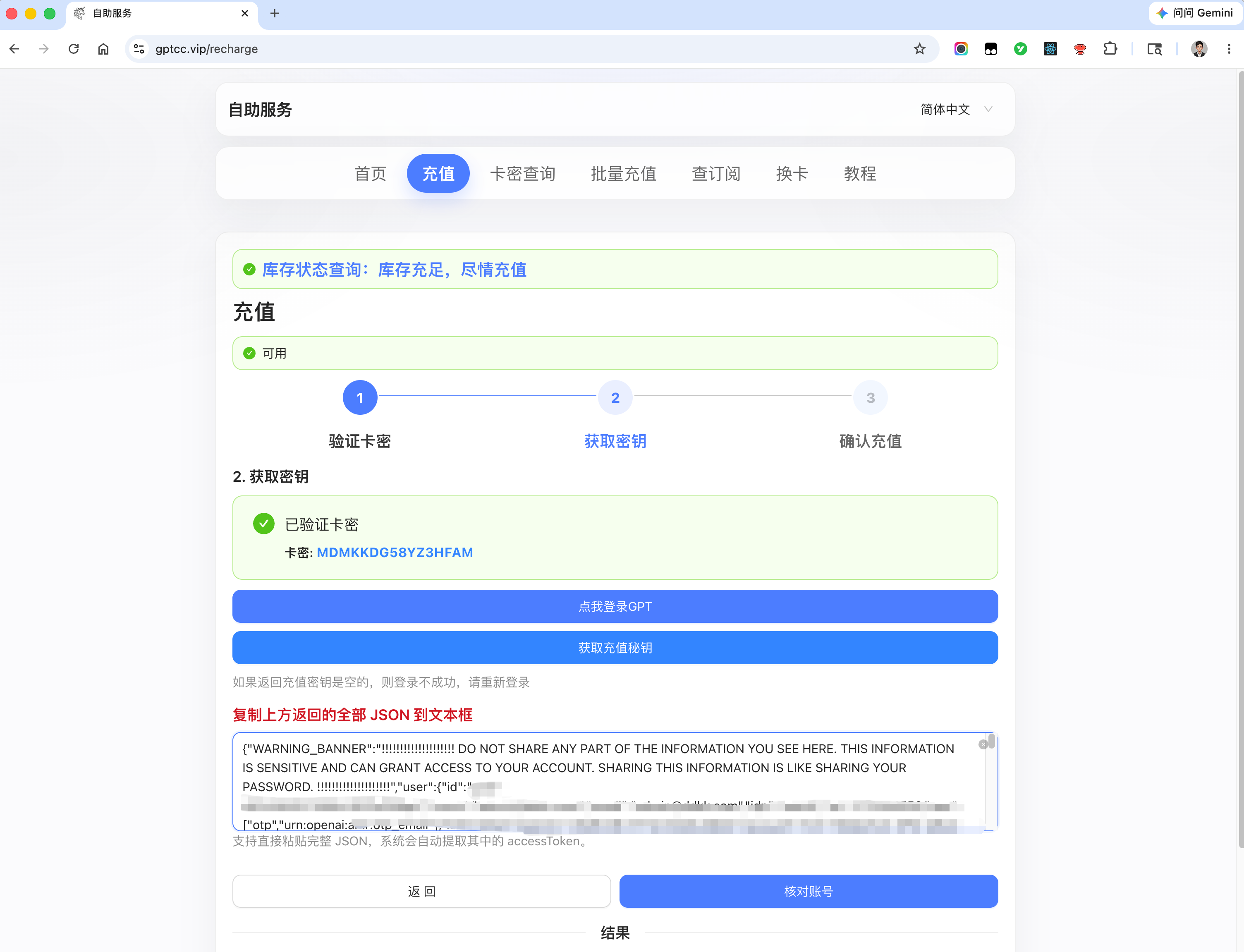Image resolution: width=1244 pixels, height=952 pixels.
Task: Click step 2 获取密钥 circle
Action: pos(615,398)
